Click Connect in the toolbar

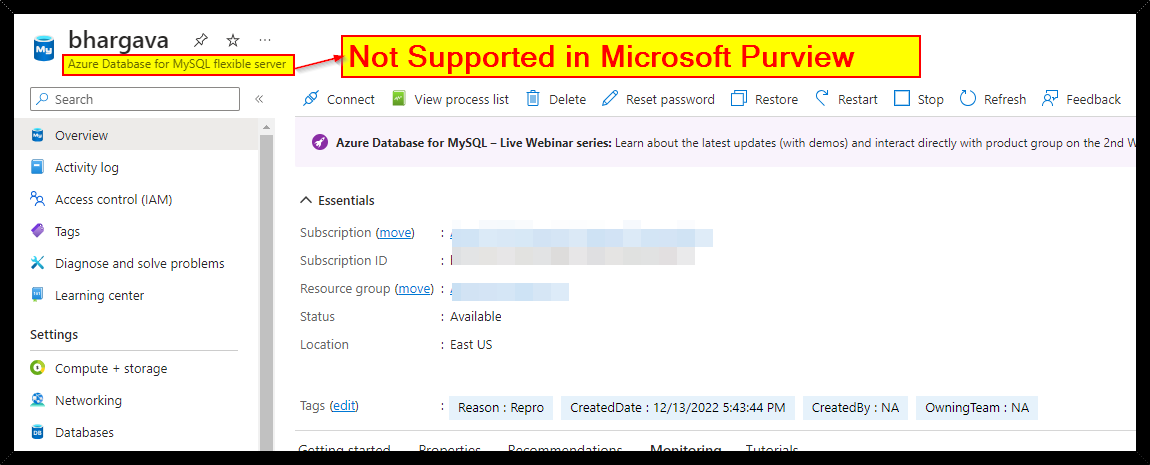tap(339, 99)
